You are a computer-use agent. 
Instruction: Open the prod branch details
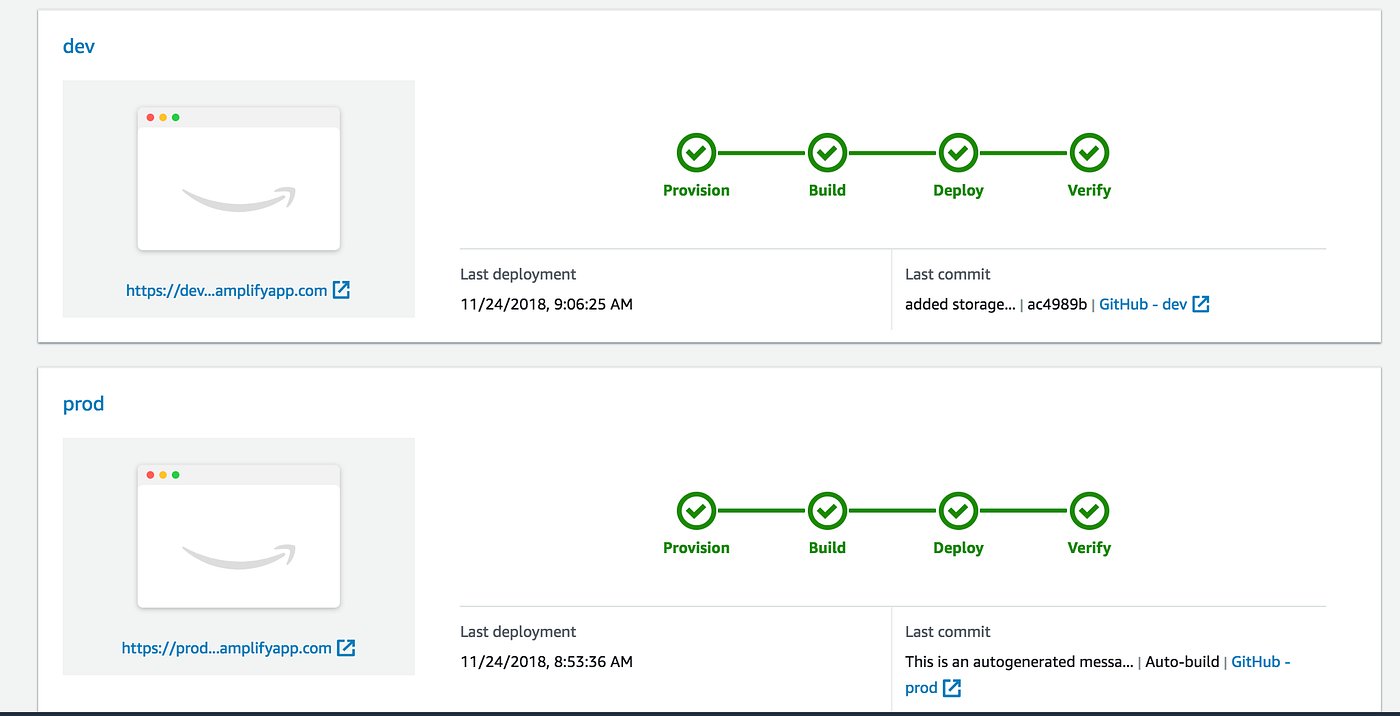[83, 403]
